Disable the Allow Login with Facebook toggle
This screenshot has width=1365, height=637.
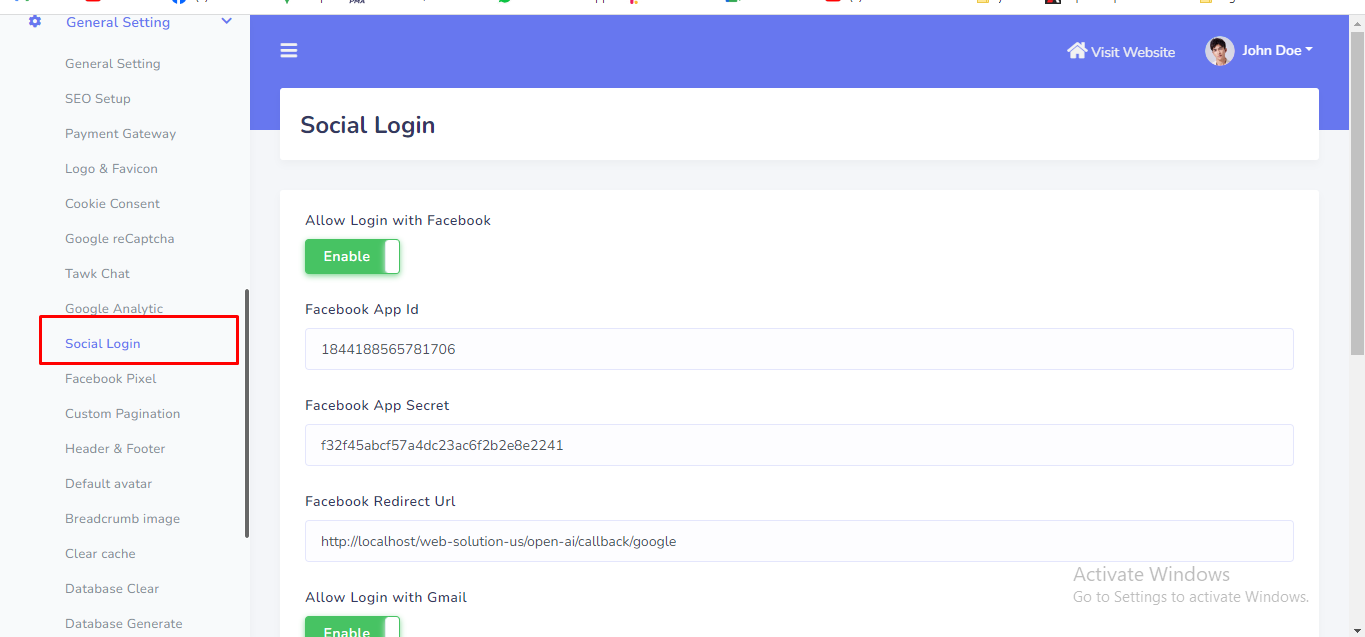(352, 257)
